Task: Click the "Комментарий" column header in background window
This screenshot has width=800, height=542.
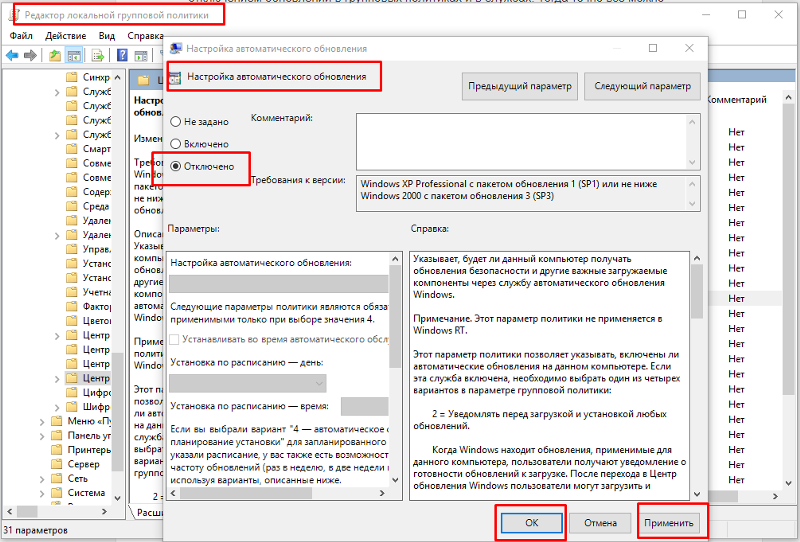Action: click(x=737, y=100)
